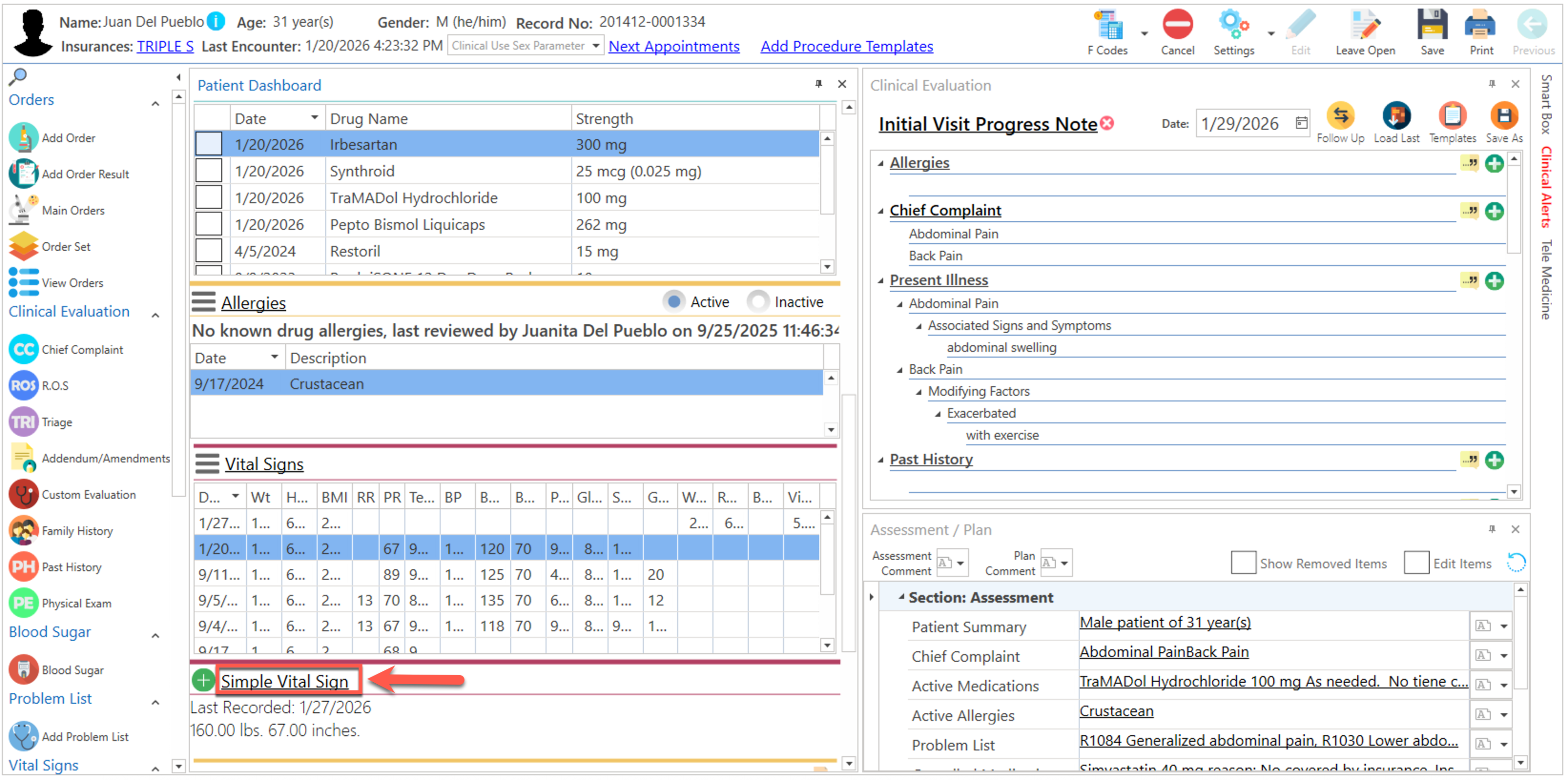Open the Smart Box side tab
The height and width of the screenshot is (780, 1568).
[1546, 104]
